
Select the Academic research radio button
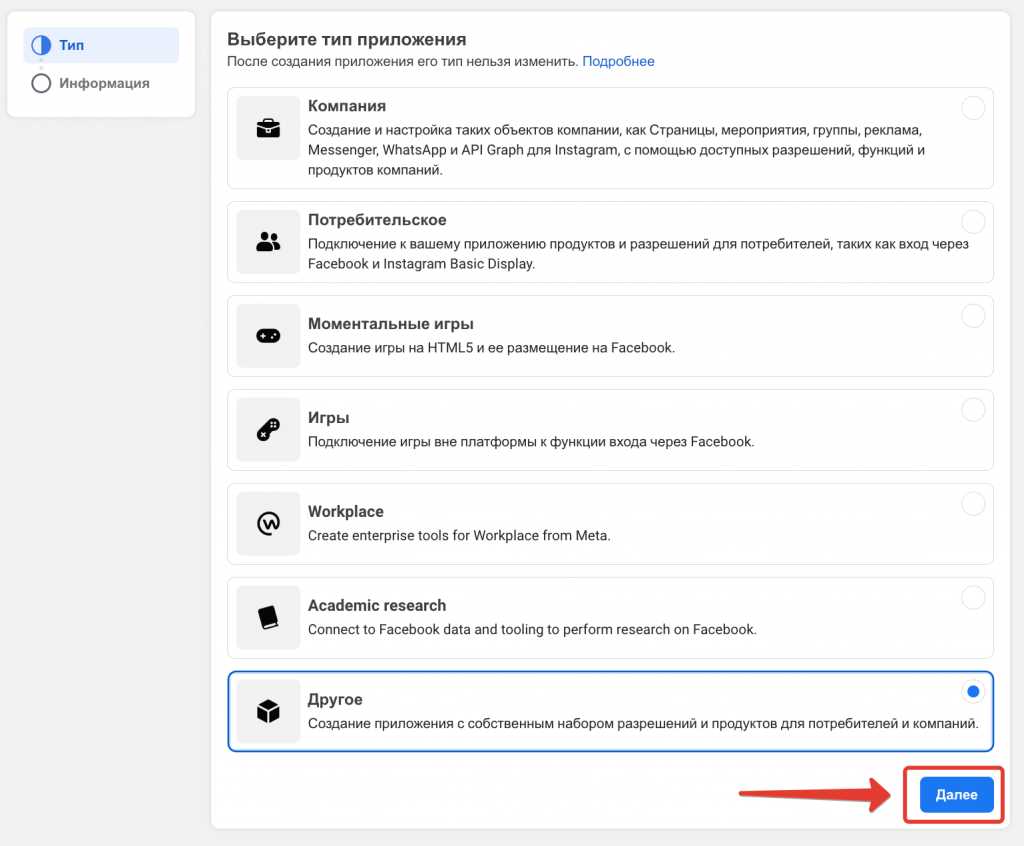click(x=973, y=598)
